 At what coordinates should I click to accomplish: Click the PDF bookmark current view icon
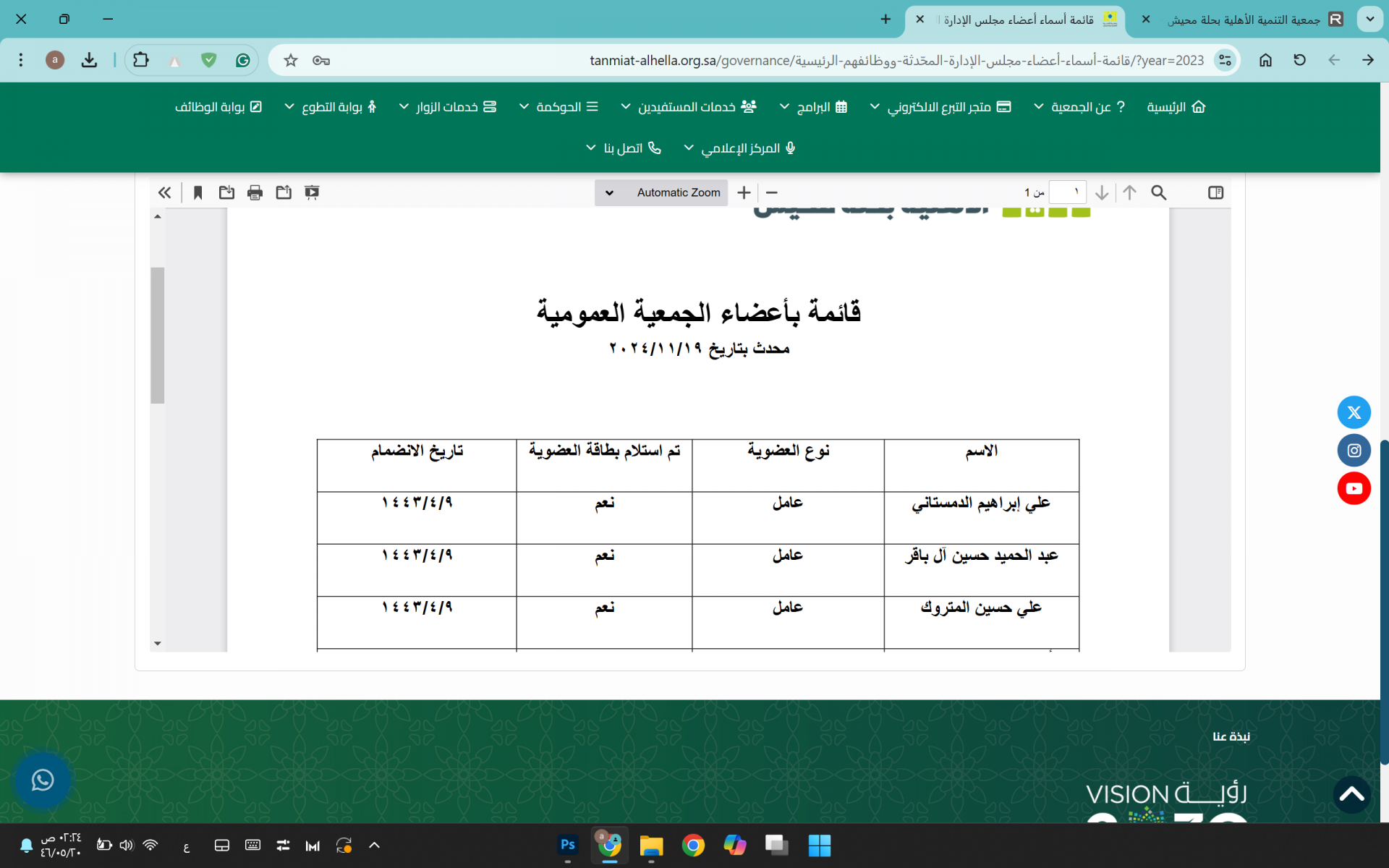tap(197, 192)
